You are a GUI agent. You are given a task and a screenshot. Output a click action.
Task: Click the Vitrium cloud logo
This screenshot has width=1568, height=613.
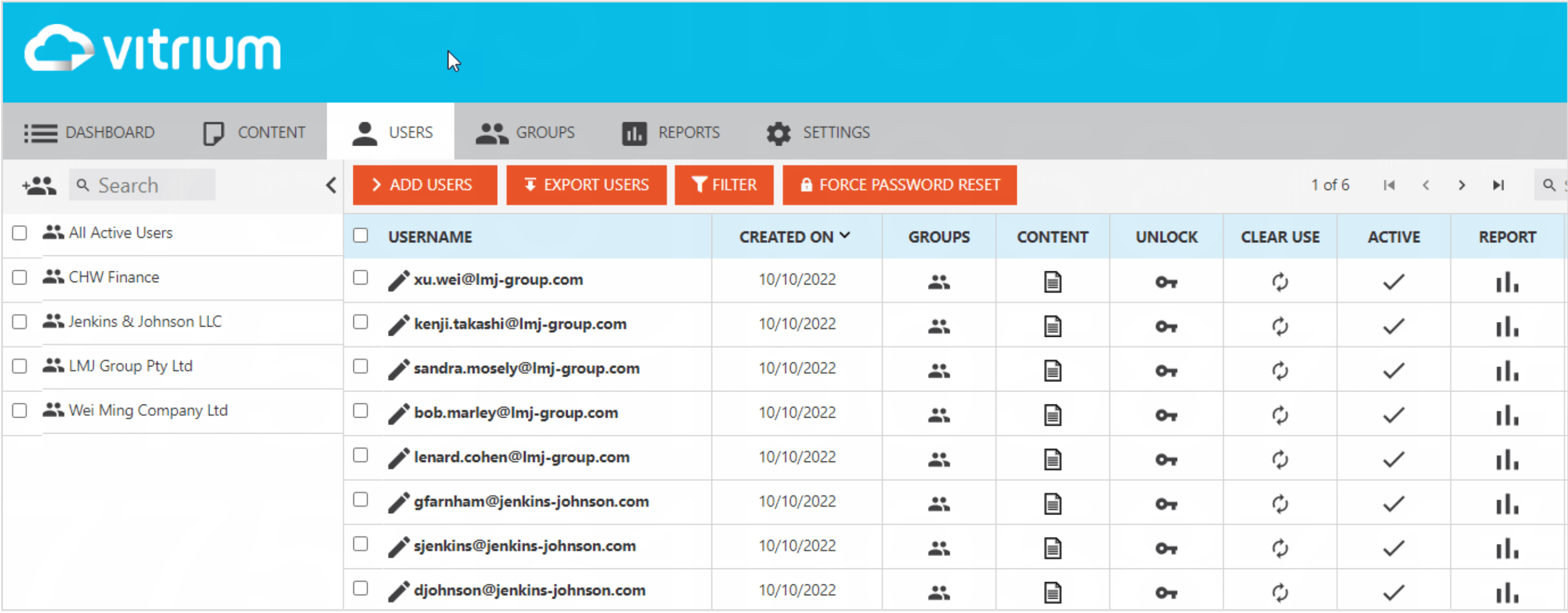(x=152, y=48)
